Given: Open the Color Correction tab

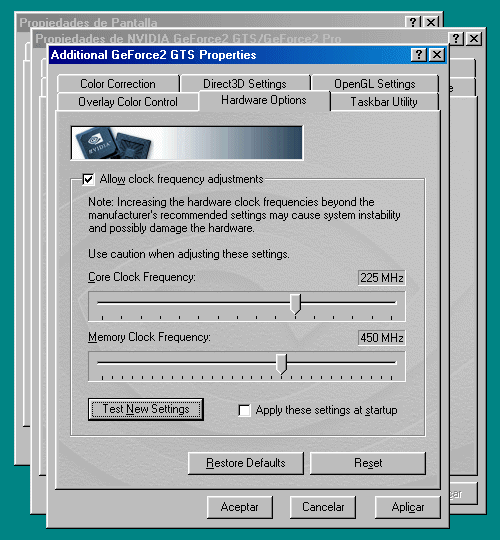Looking at the screenshot, I should click(118, 84).
